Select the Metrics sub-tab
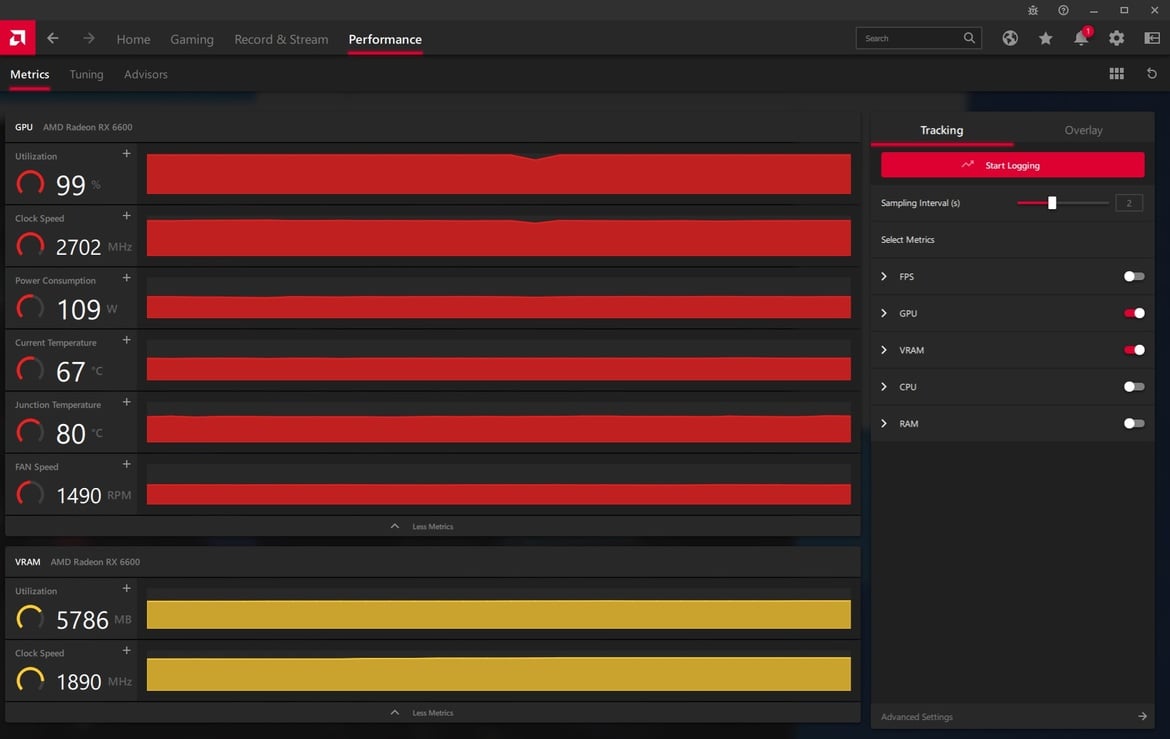 [x=30, y=75]
